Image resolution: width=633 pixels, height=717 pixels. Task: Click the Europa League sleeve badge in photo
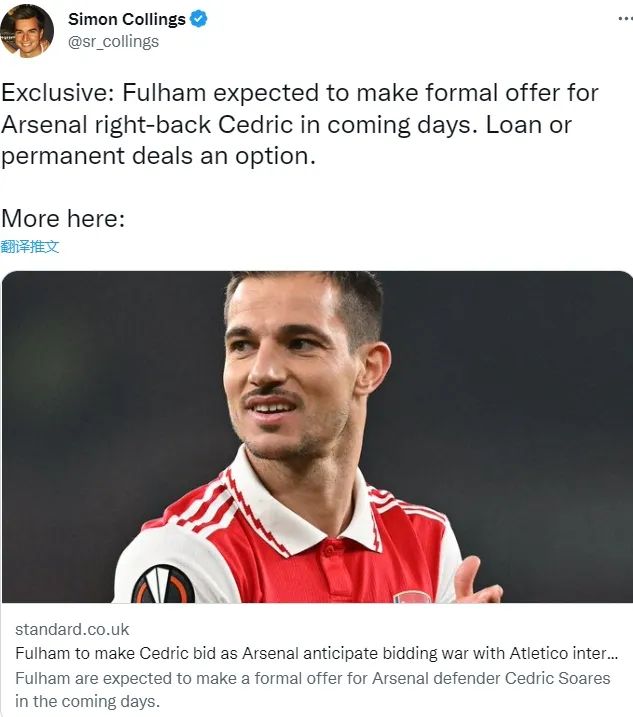point(162,585)
